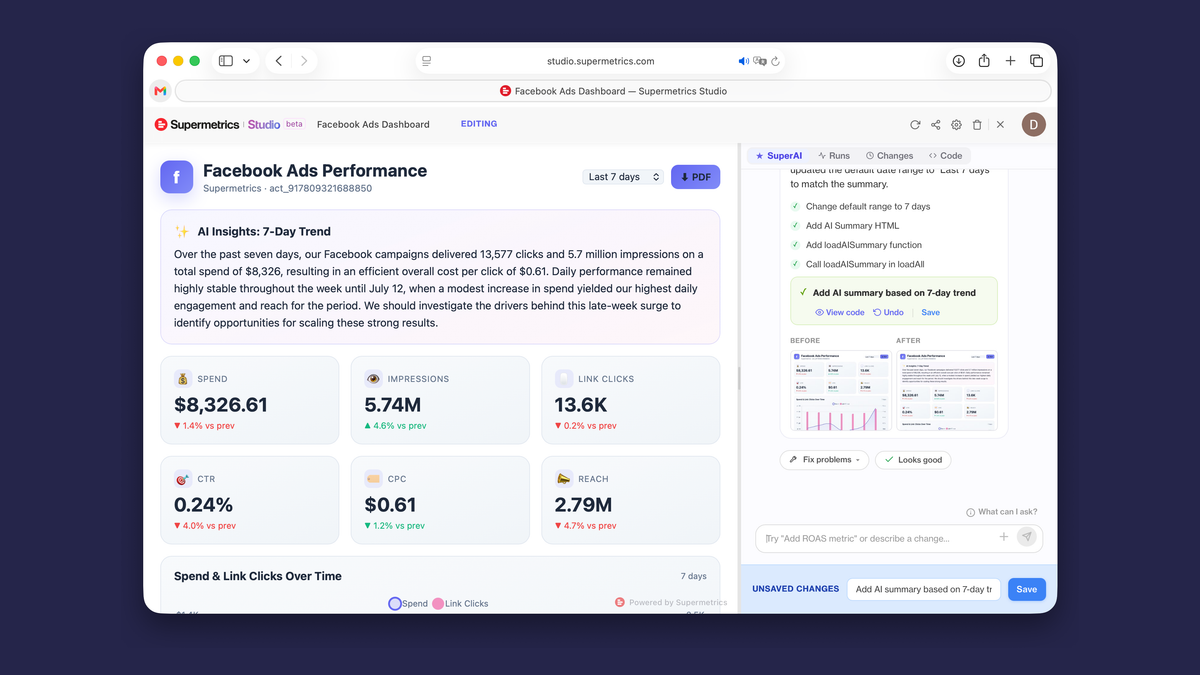Click the 0.24% CTR value
Viewport: 1200px width, 675px height.
point(204,505)
